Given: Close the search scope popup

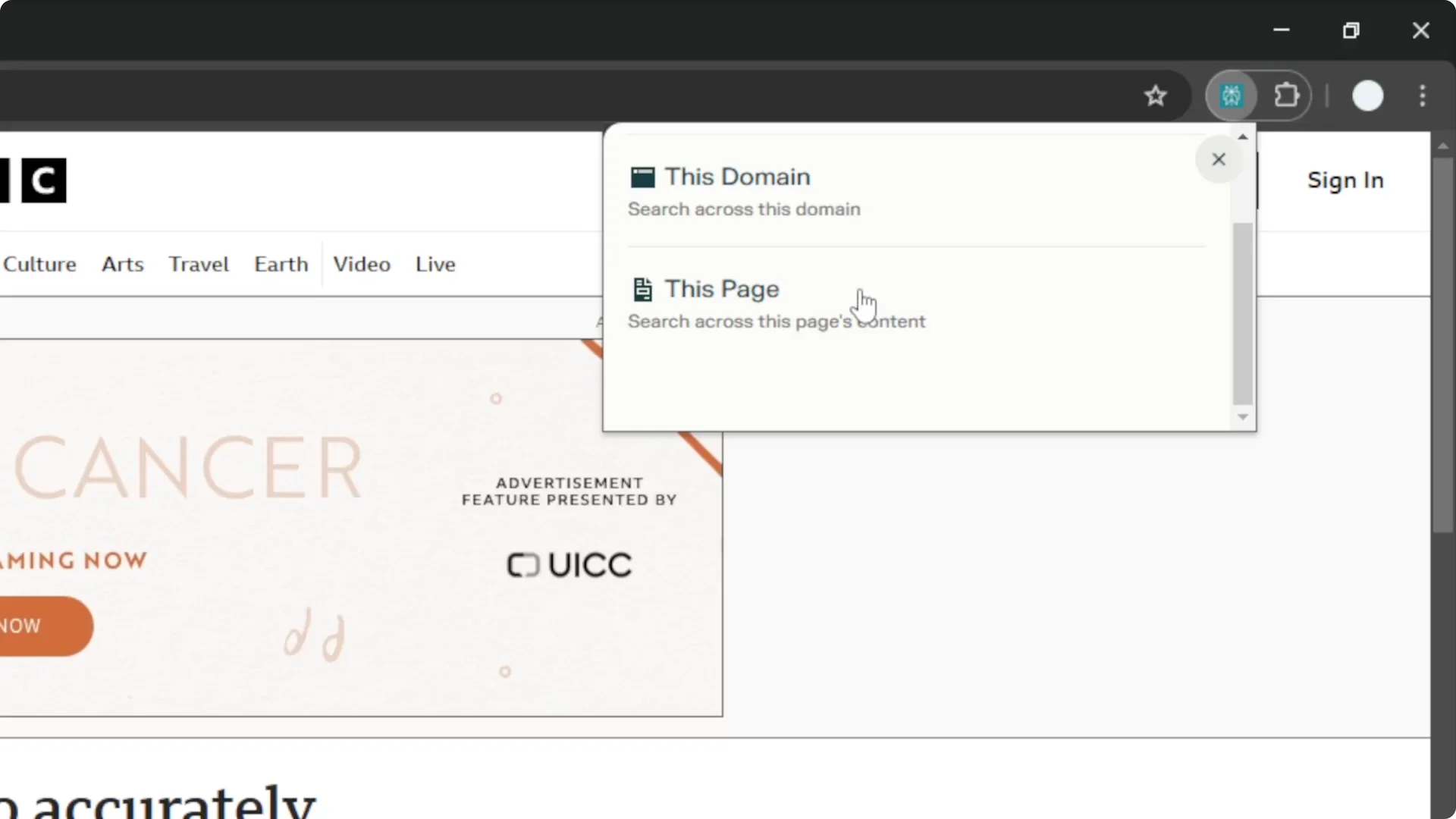Looking at the screenshot, I should click(1219, 159).
